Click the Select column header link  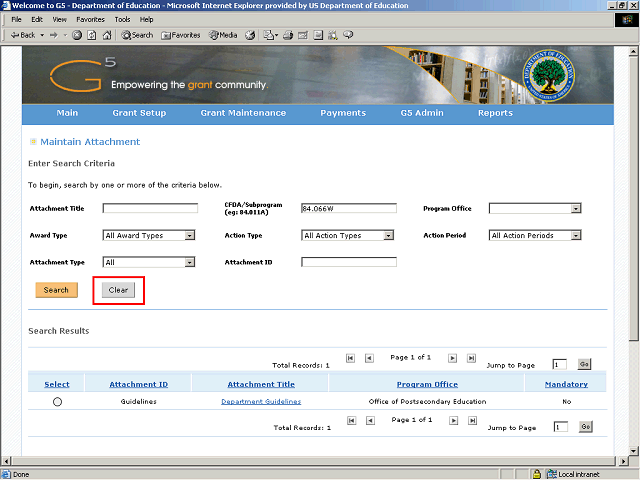point(57,384)
